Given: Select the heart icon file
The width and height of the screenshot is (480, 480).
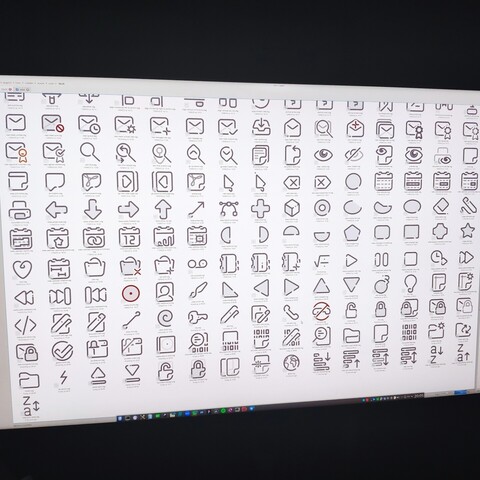Looking at the screenshot, I should point(22,269).
